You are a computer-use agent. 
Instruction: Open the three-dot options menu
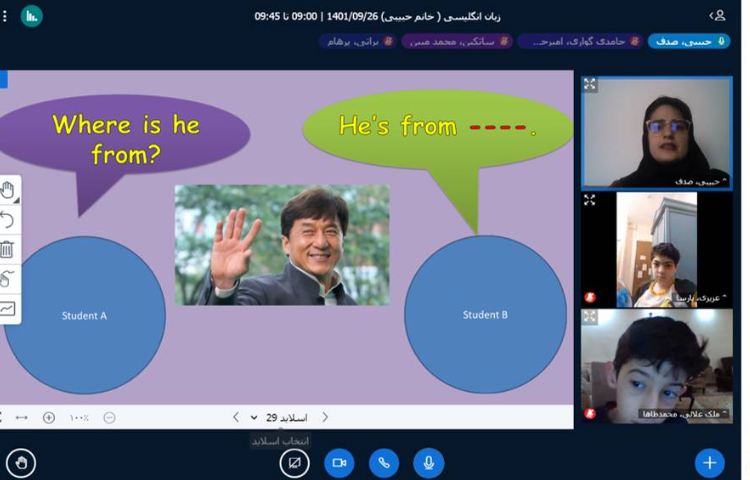(x=5, y=16)
